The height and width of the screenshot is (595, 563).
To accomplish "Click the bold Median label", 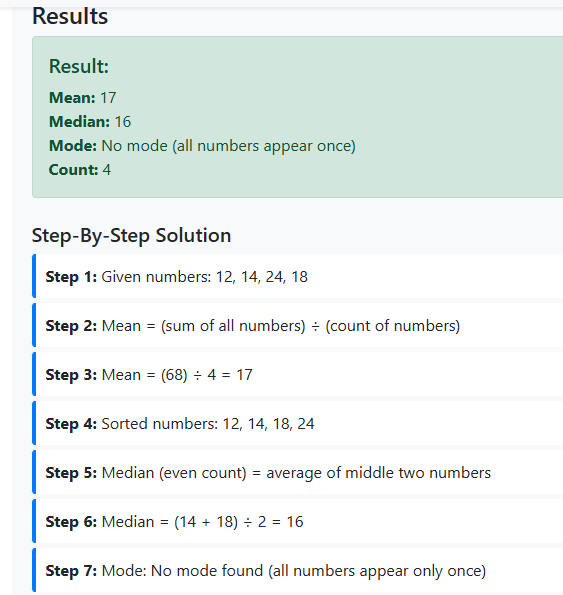I will click(79, 122).
